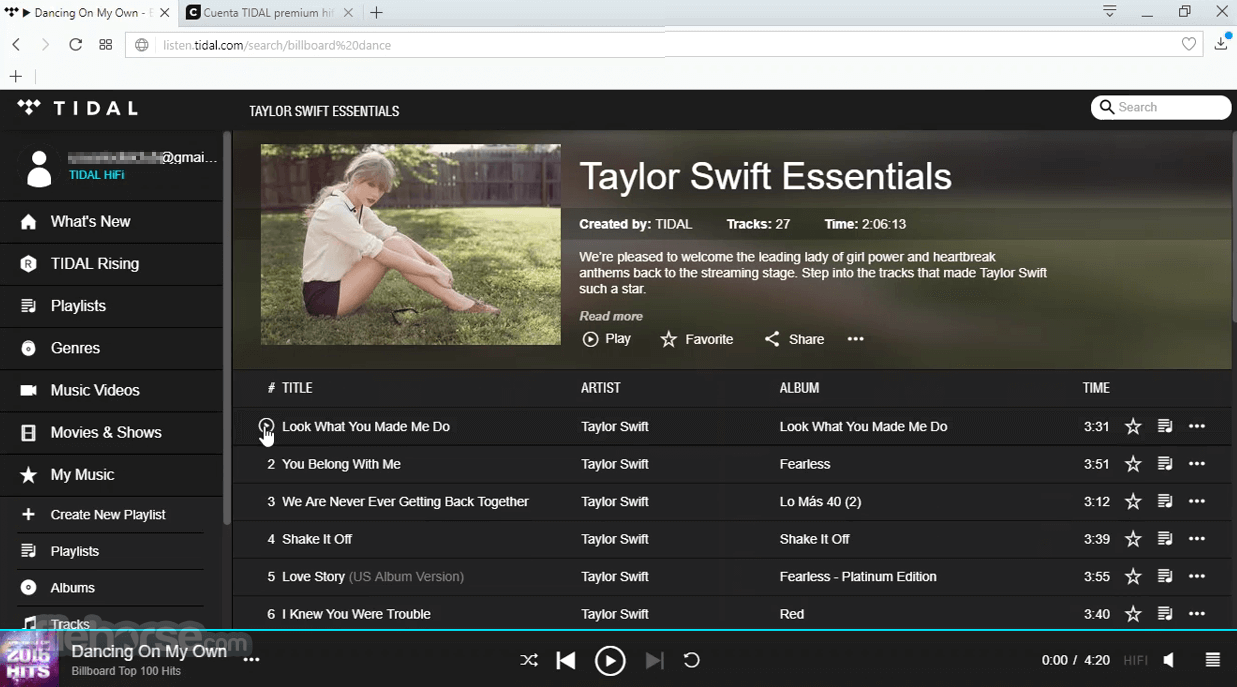Add You Belong With Me to queue
The image size is (1237, 687).
pyautogui.click(x=1165, y=464)
